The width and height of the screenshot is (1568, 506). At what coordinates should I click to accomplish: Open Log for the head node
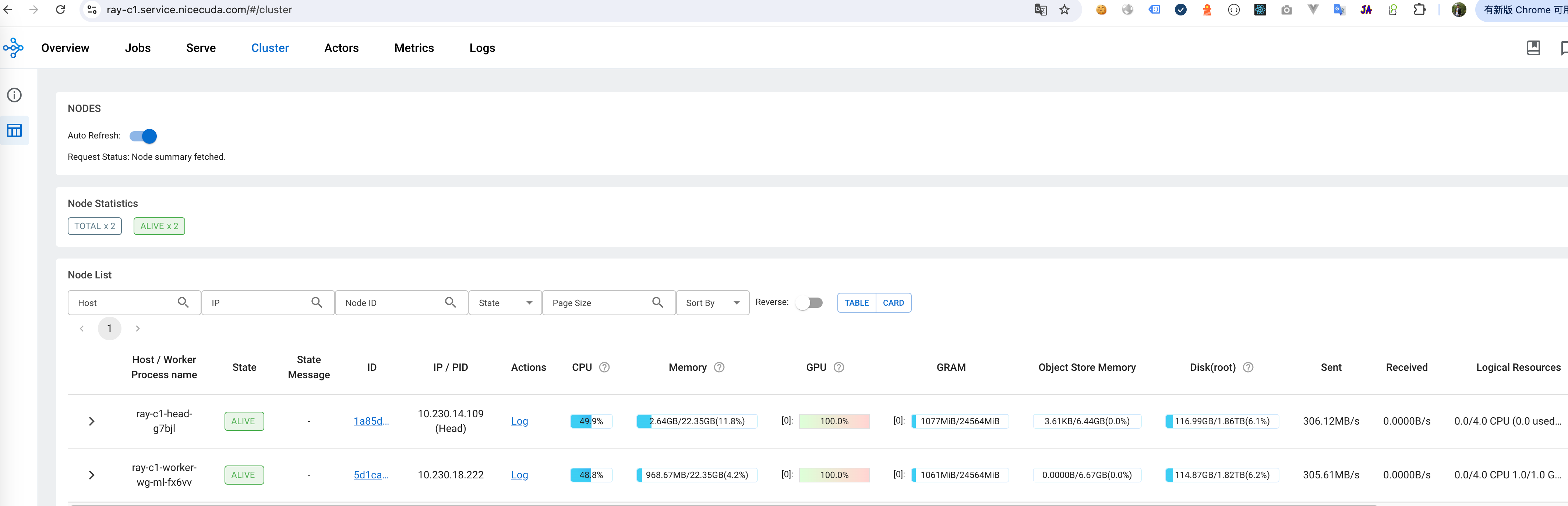pyautogui.click(x=519, y=421)
